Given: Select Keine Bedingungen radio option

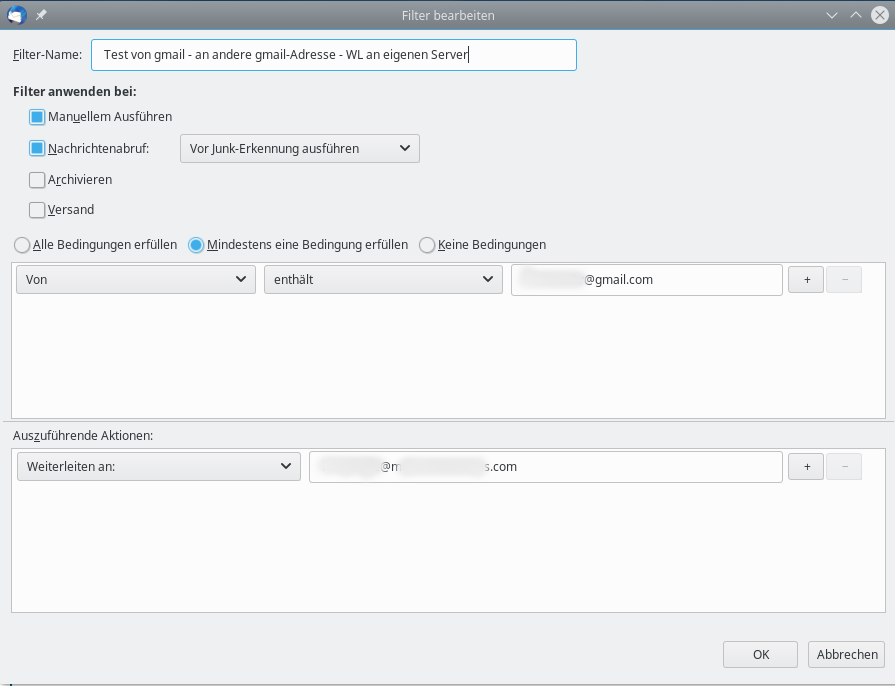Looking at the screenshot, I should coord(427,245).
